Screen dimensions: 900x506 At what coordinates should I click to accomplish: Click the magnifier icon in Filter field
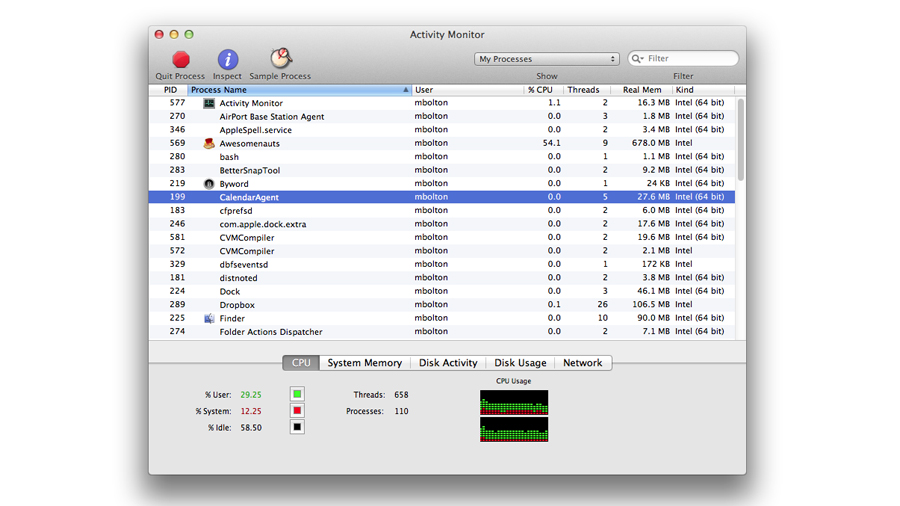[637, 59]
